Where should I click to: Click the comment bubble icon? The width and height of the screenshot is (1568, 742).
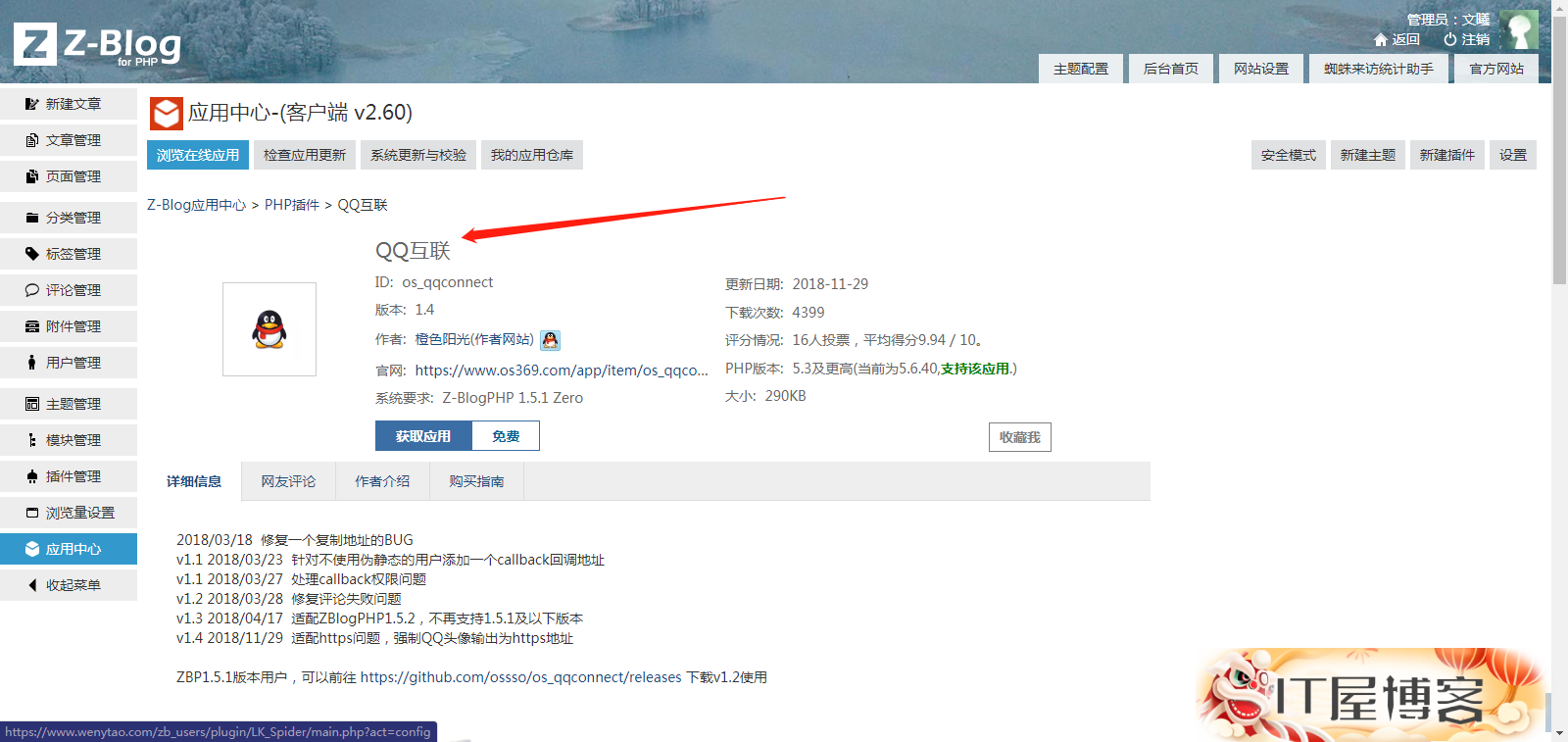[32, 290]
